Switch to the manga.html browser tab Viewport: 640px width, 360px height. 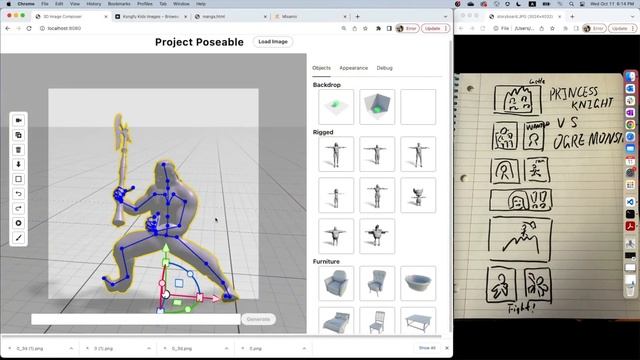pyautogui.click(x=231, y=17)
